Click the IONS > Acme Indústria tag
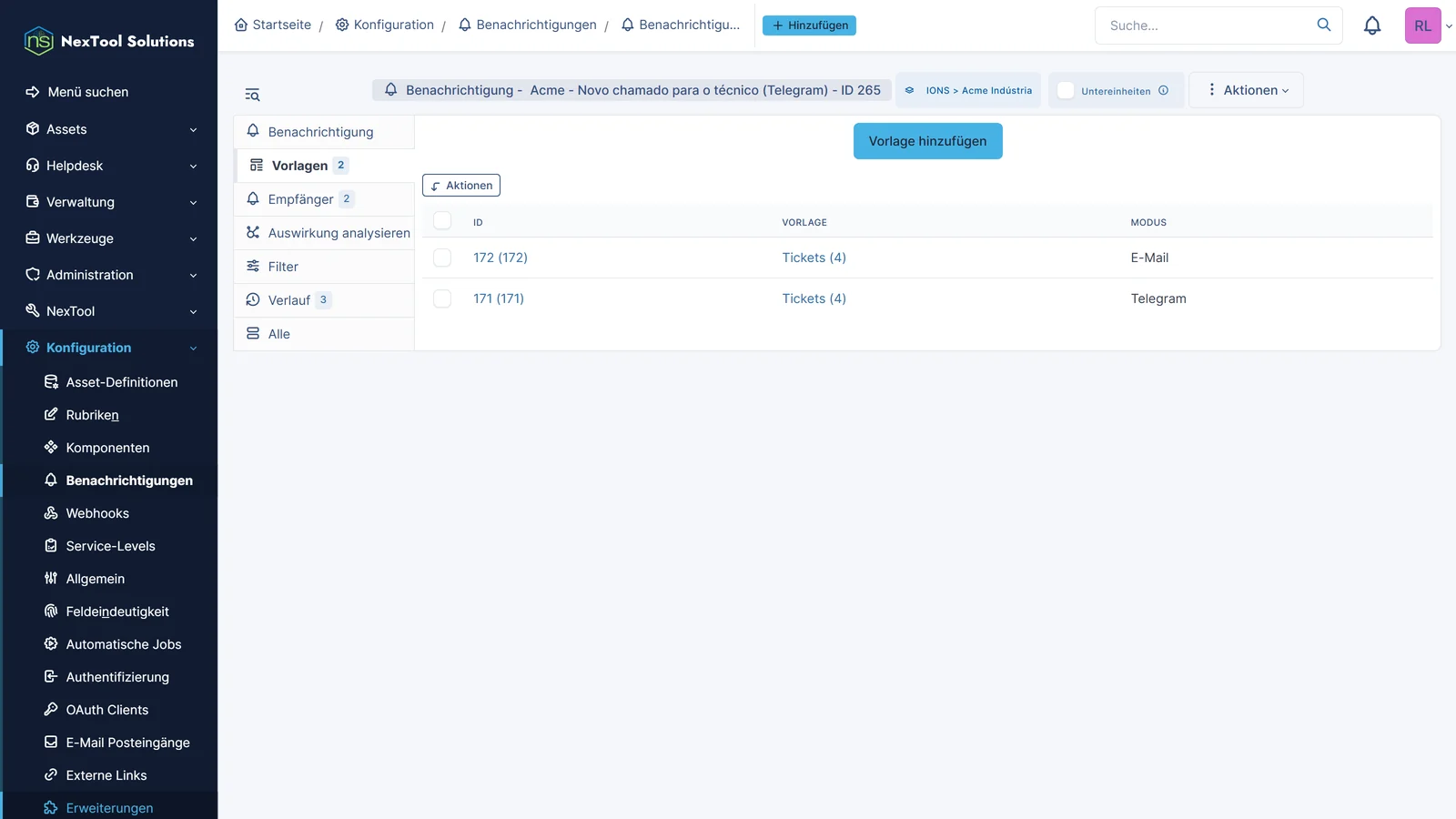 tap(968, 90)
